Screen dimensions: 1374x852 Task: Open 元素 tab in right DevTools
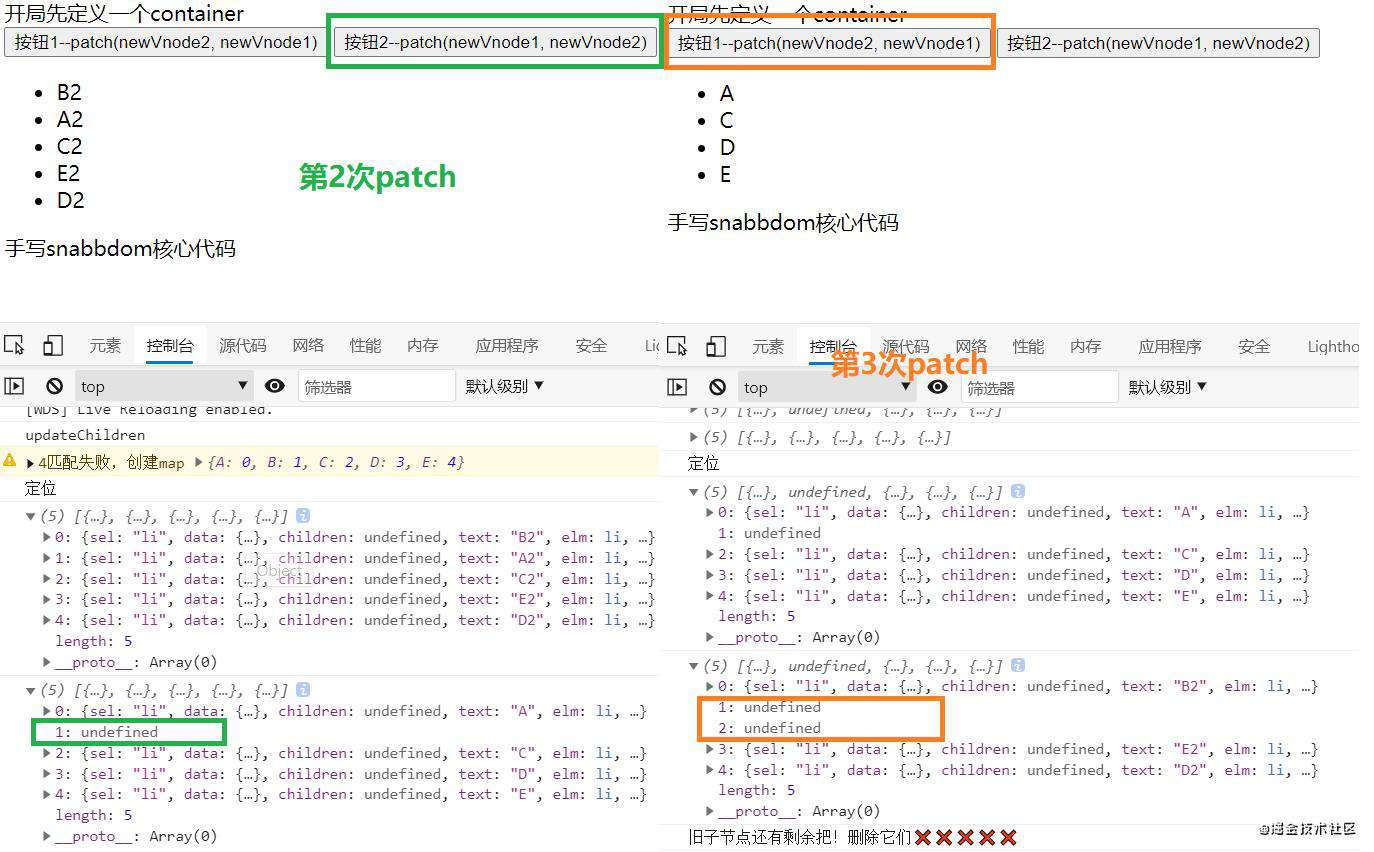pos(768,346)
